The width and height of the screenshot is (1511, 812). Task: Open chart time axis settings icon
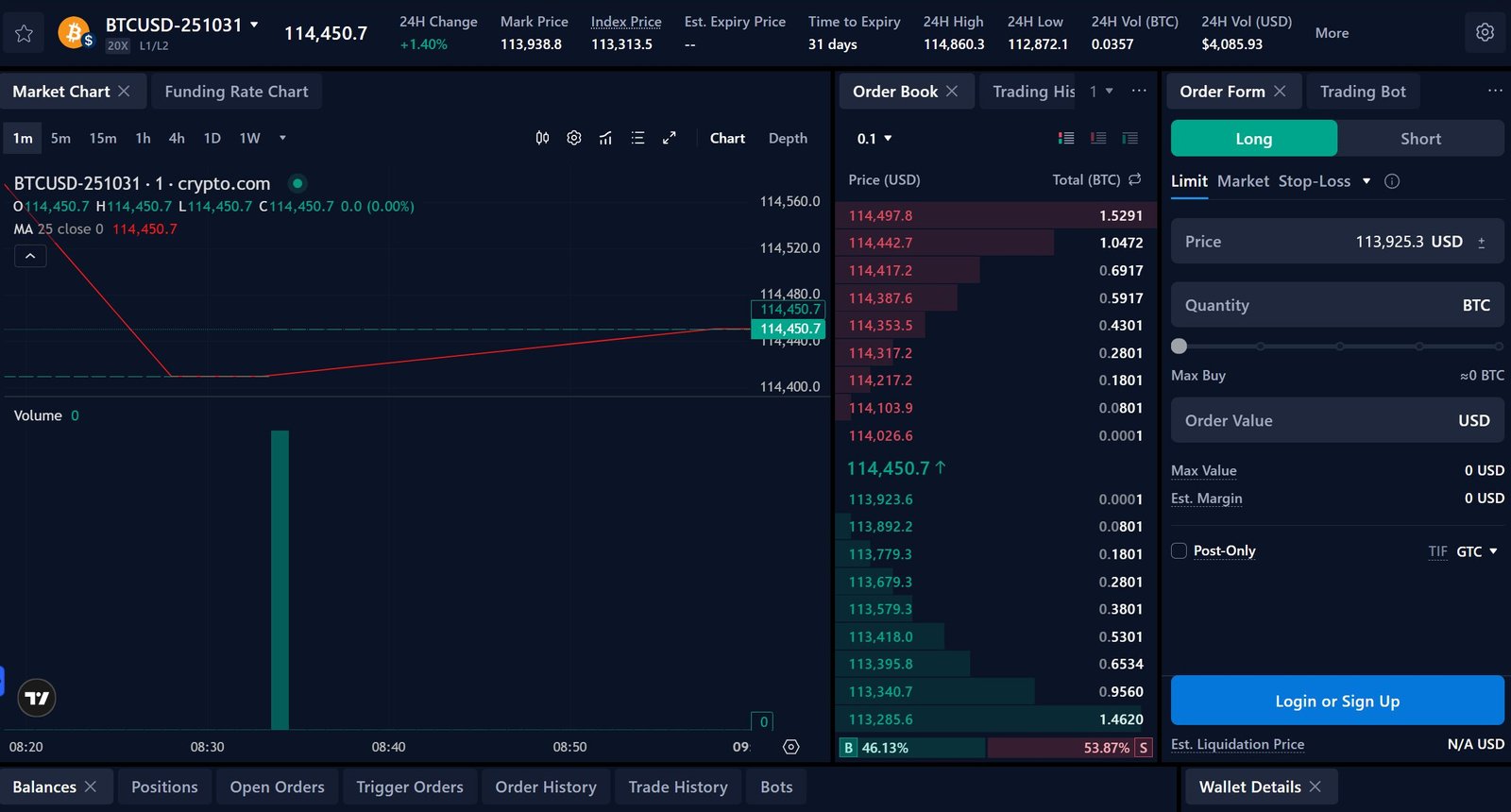tap(791, 747)
